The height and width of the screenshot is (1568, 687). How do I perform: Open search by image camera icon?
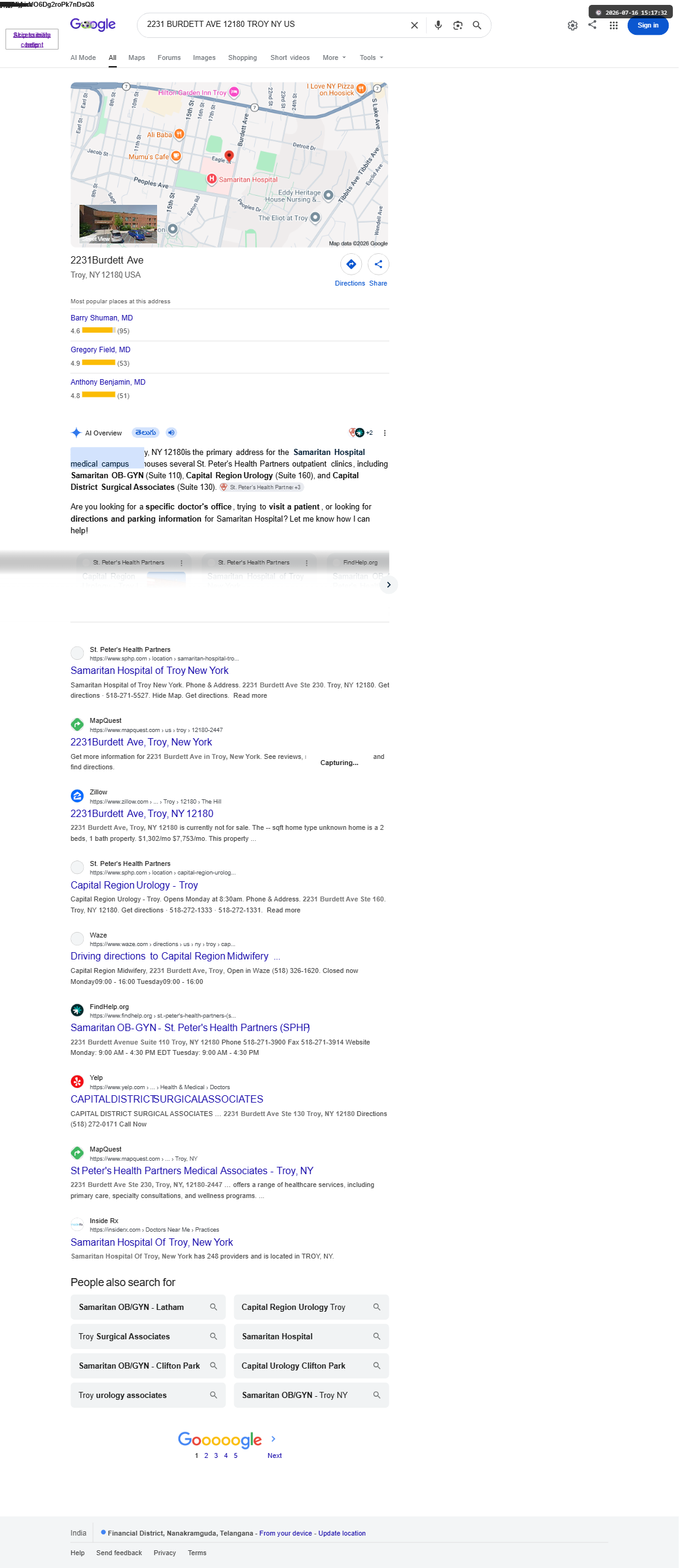click(458, 25)
